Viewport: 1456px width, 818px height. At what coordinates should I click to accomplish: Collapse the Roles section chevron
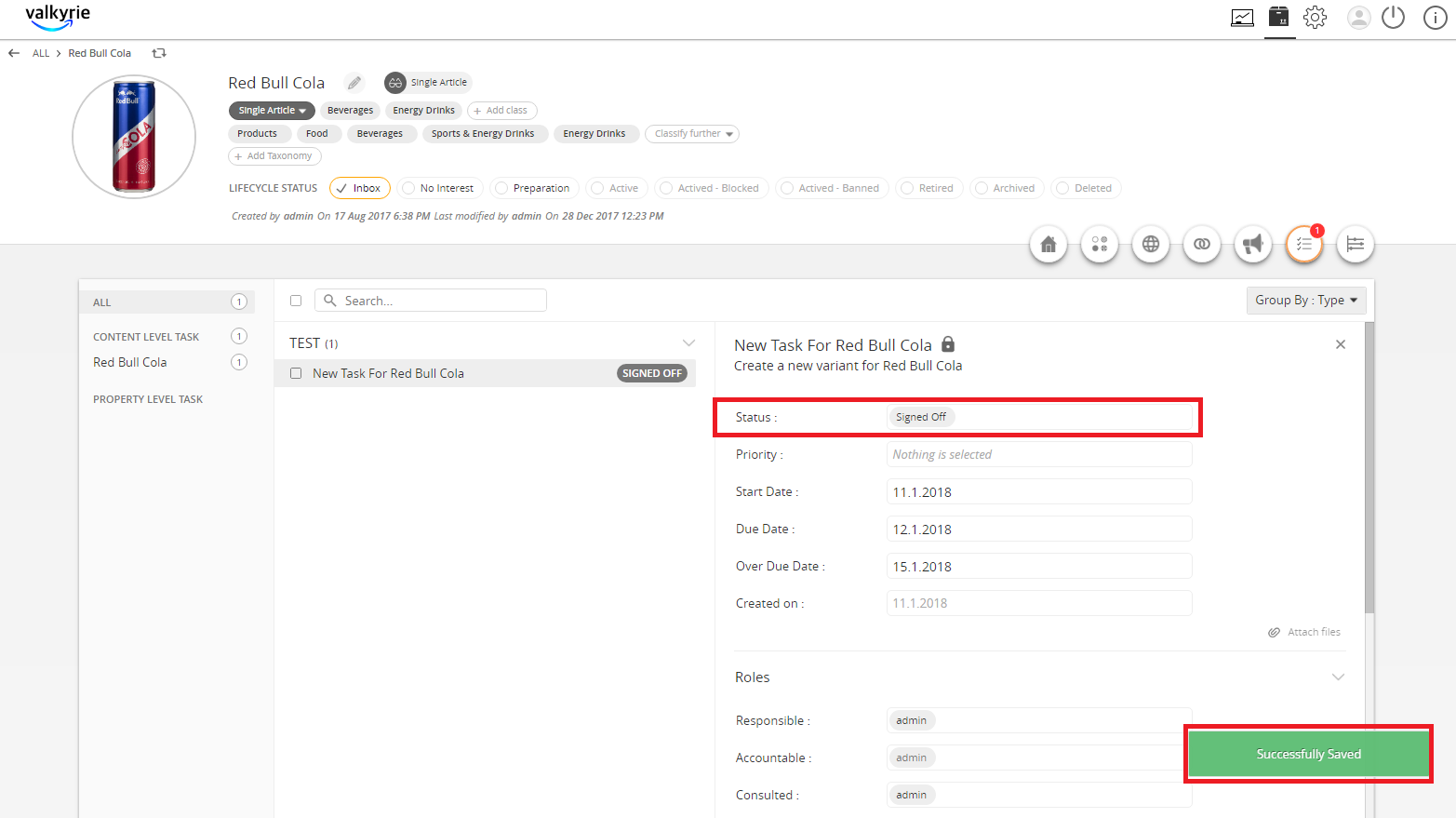pyautogui.click(x=1338, y=677)
